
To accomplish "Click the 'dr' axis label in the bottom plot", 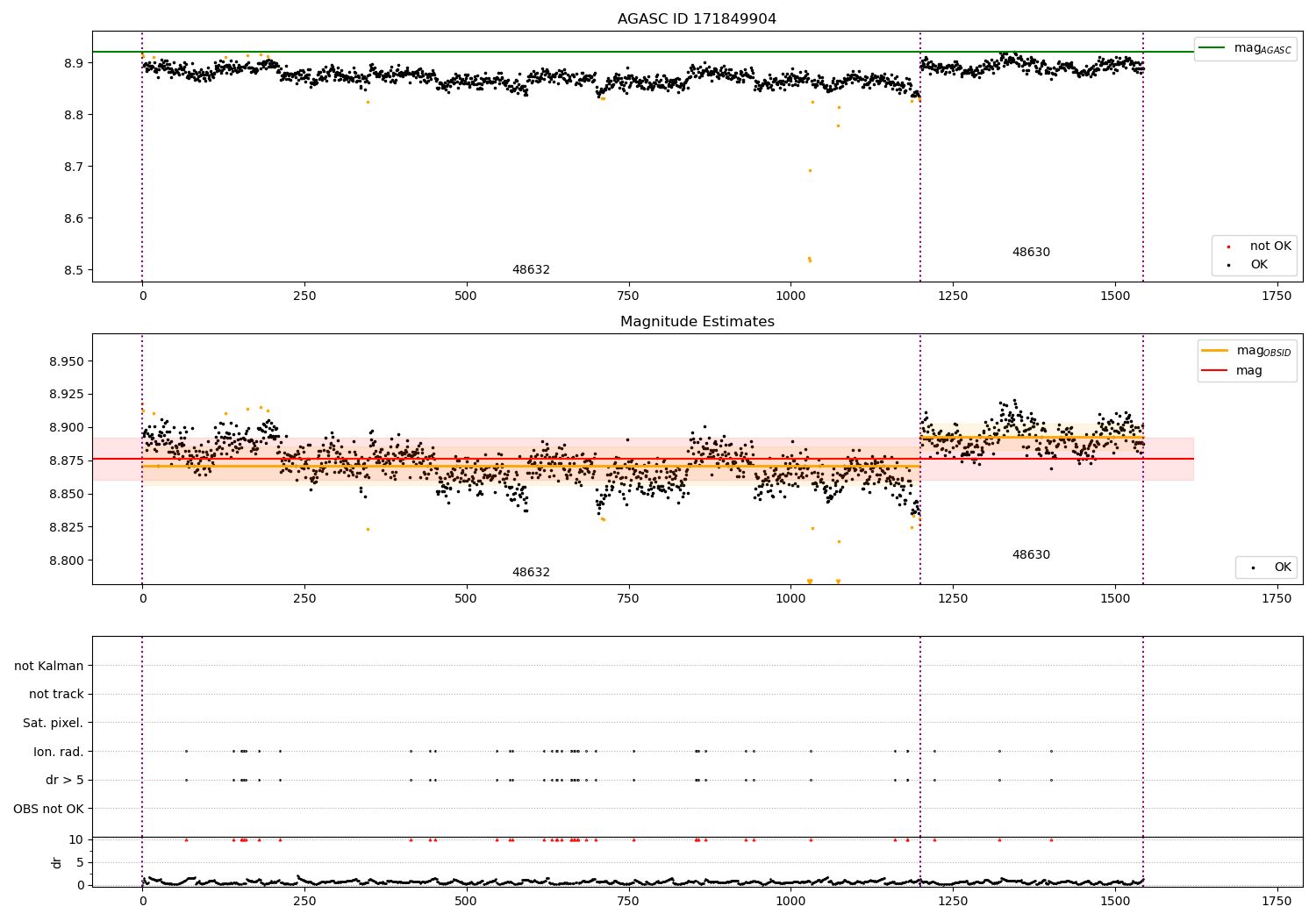I will (57, 862).
